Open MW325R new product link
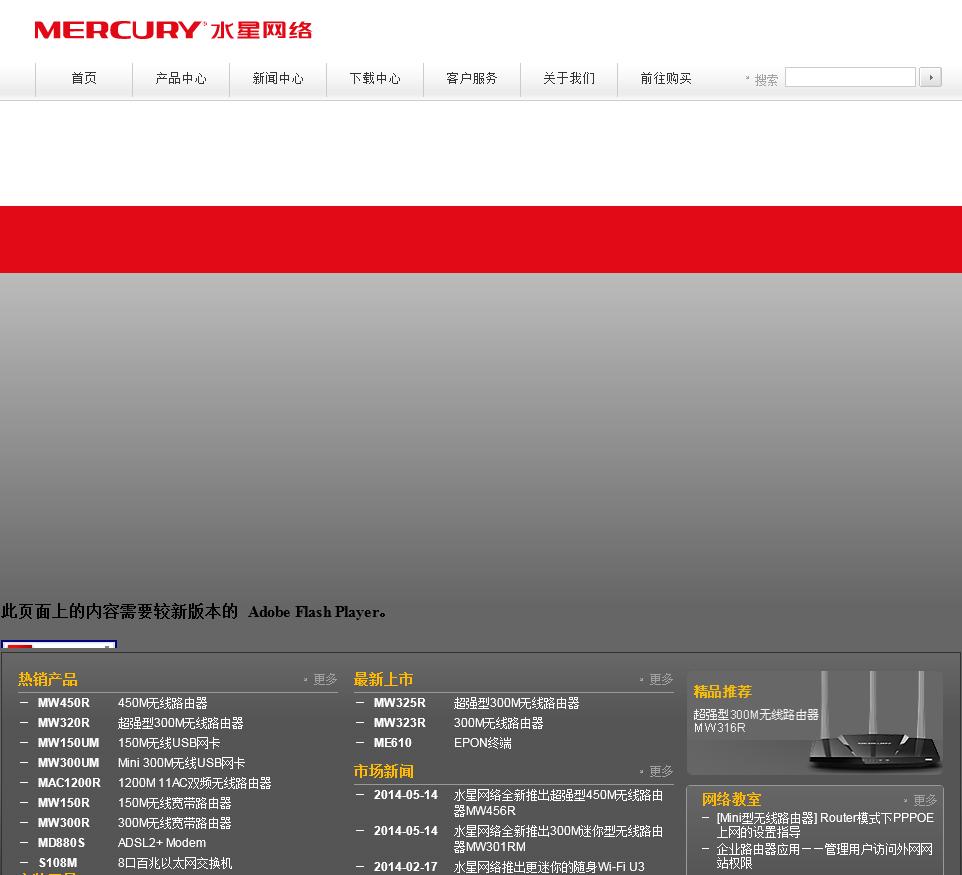962x875 pixels. pyautogui.click(x=400, y=703)
